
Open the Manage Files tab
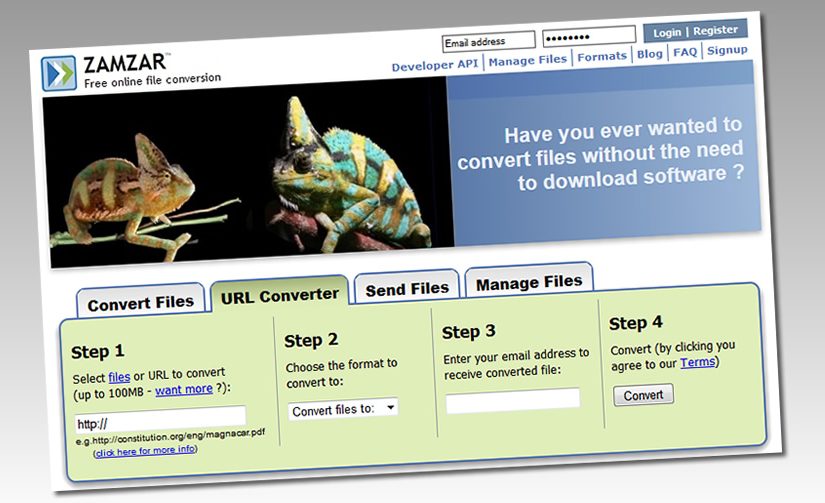click(529, 282)
